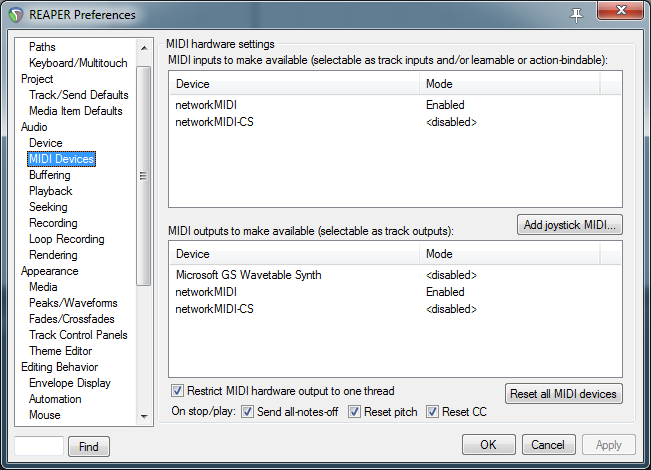Select Buffering in the preferences tree
The width and height of the screenshot is (651, 470).
coord(49,175)
